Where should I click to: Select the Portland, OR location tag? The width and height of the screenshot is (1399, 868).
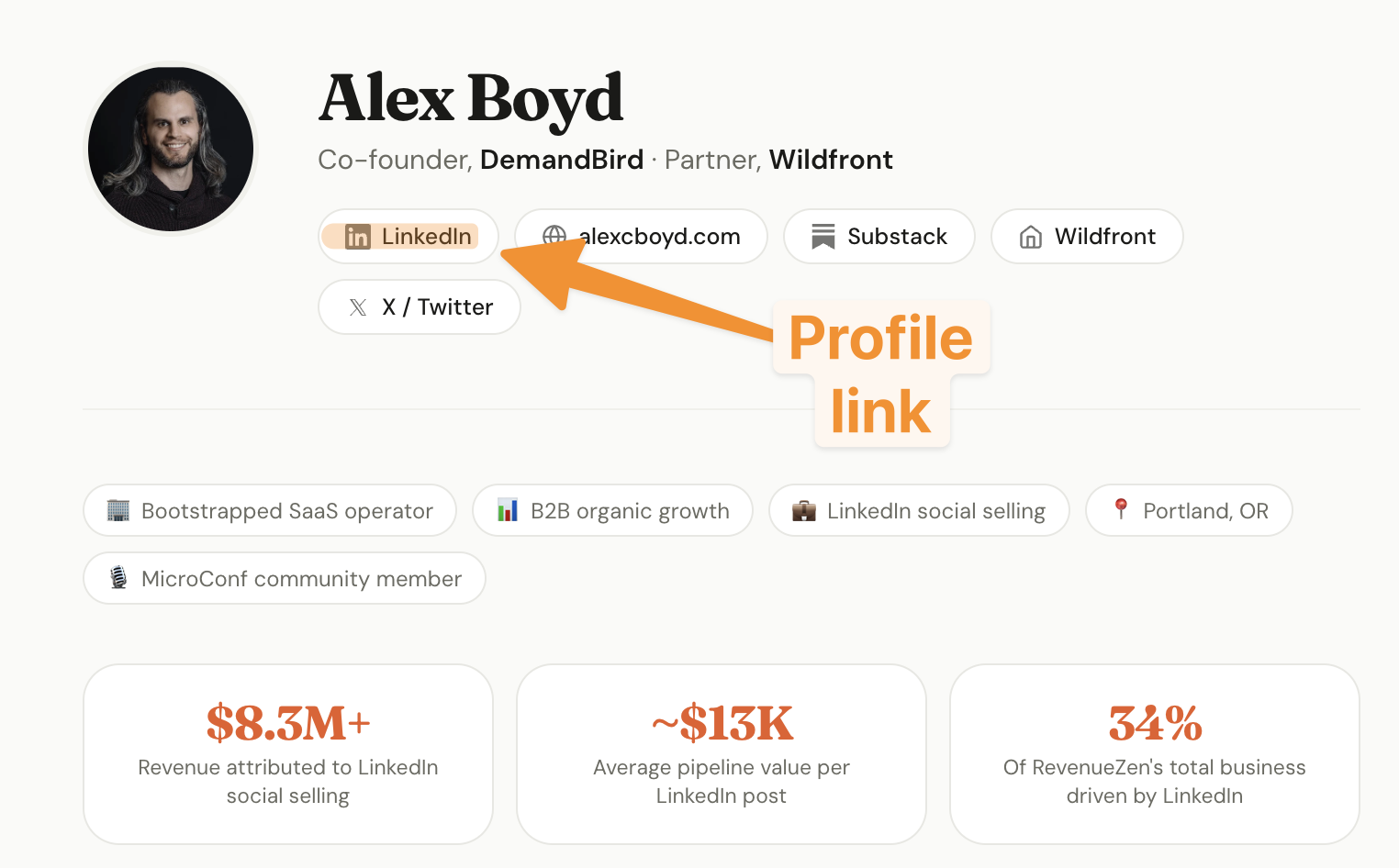coord(1189,510)
